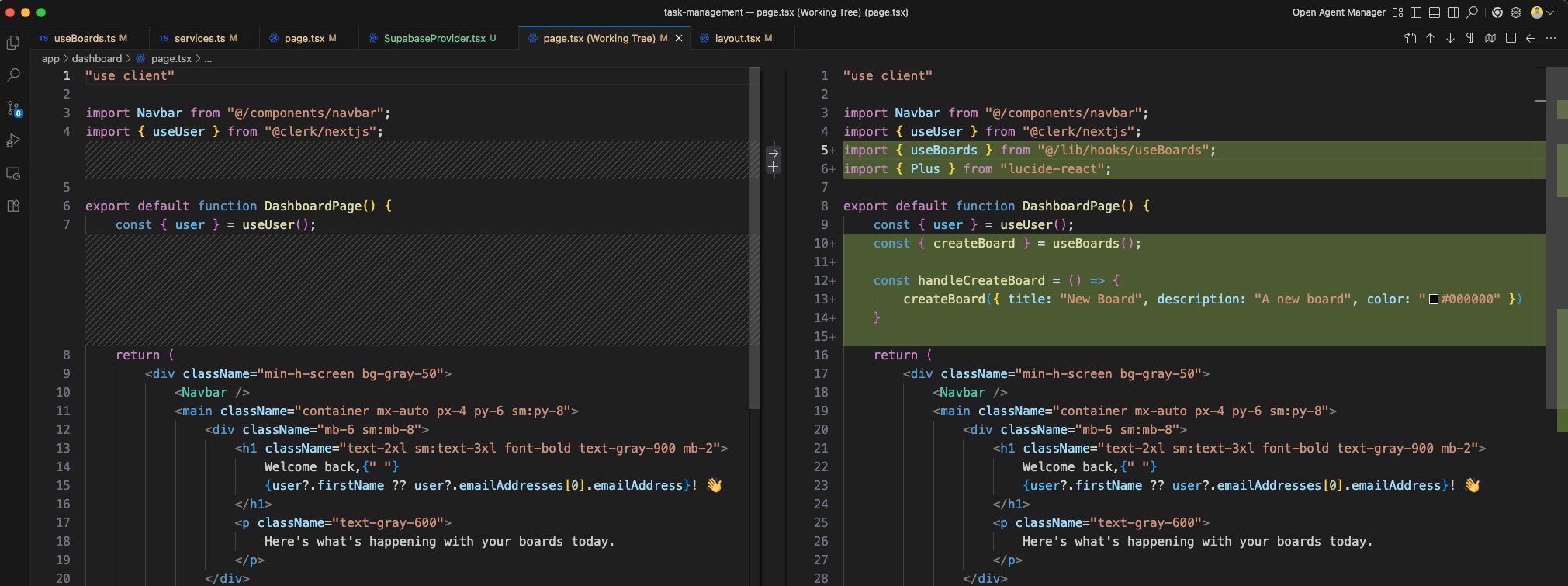1568x586 pixels.
Task: Go to previous change with up arrow
Action: (1431, 38)
